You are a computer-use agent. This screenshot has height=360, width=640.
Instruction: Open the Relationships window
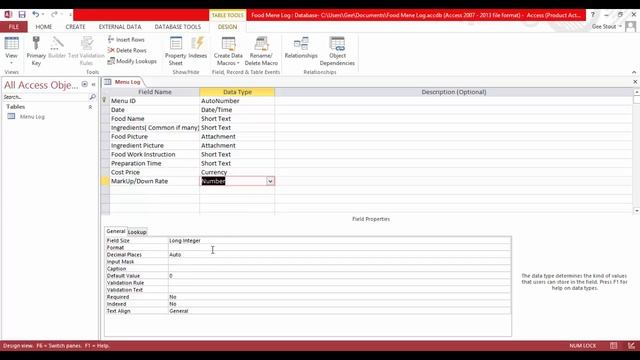click(301, 47)
